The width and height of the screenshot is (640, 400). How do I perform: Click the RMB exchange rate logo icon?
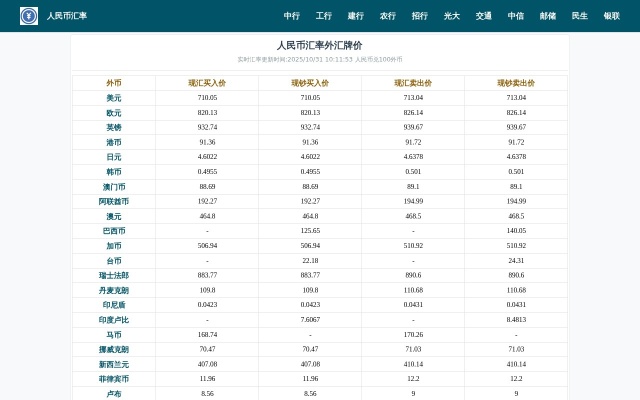[29, 16]
